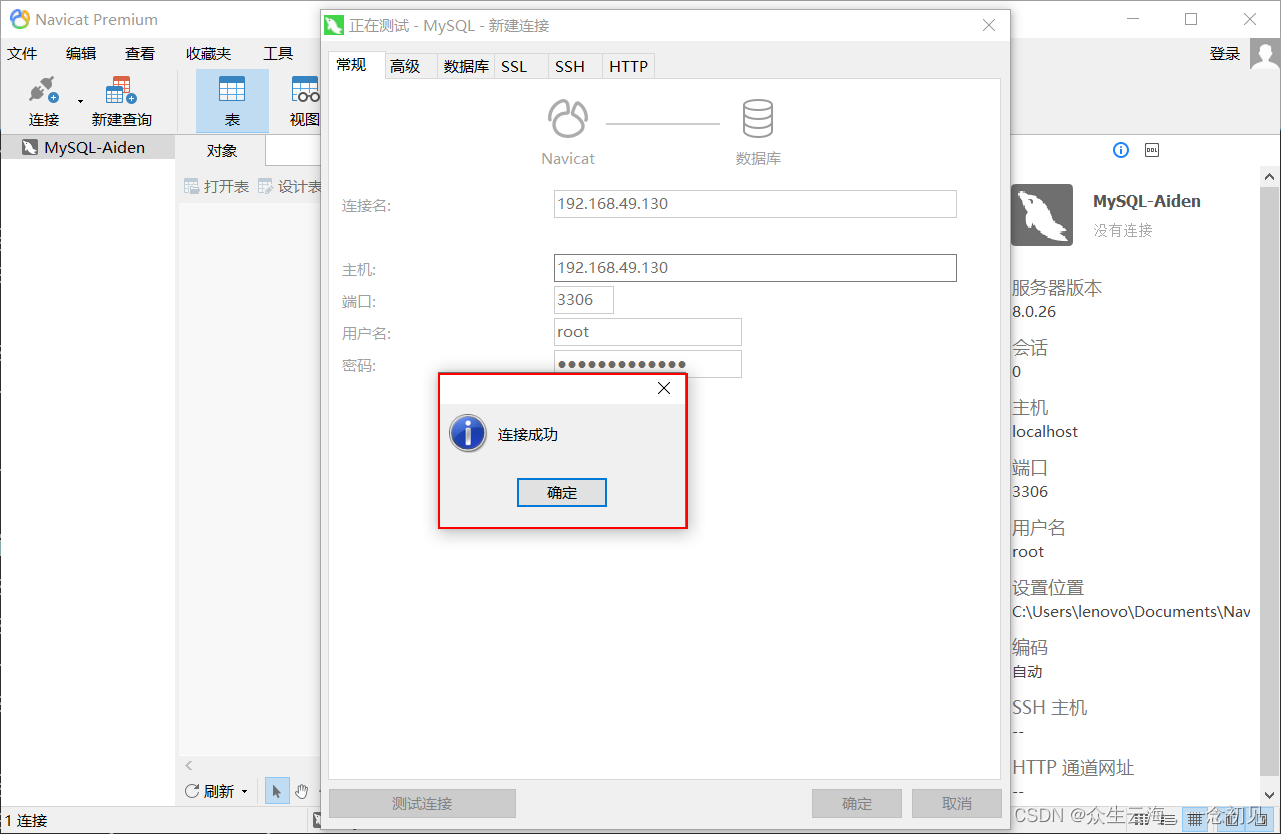Switch to SSL tab in connection dialog
Viewport: 1281px width, 834px height.
tap(514, 67)
